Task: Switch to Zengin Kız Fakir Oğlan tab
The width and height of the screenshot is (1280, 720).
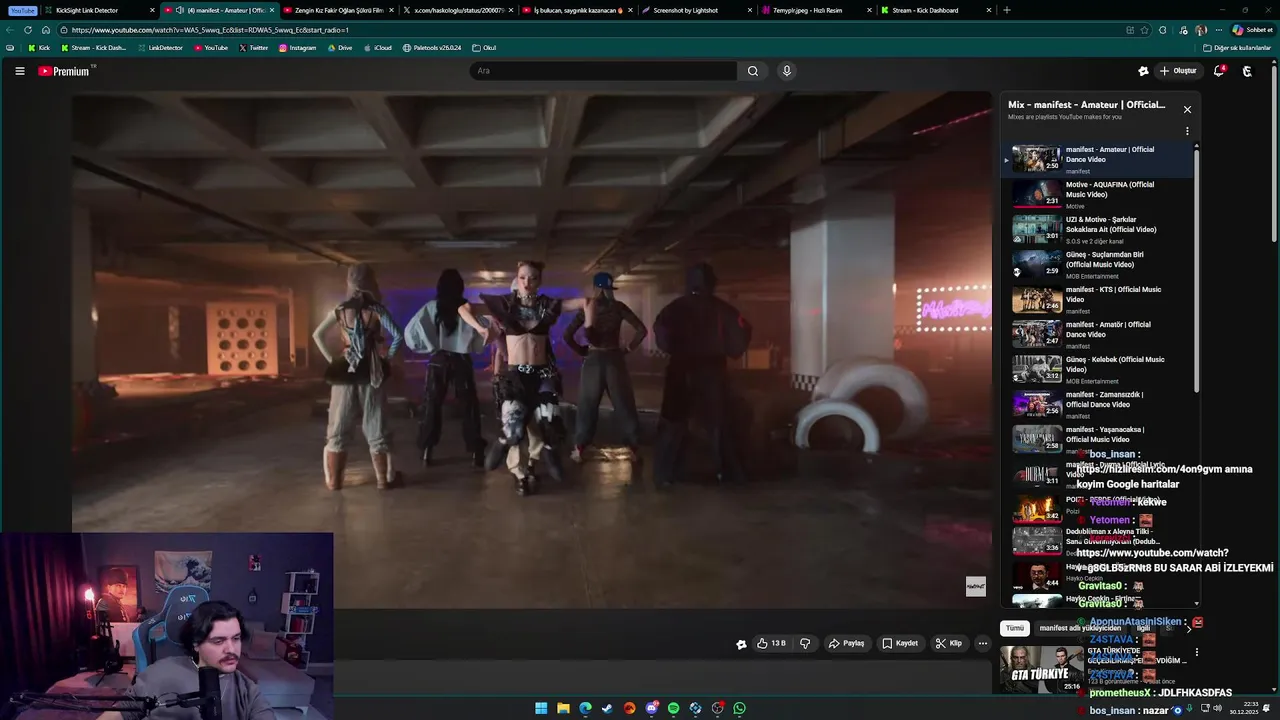Action: tap(338, 10)
